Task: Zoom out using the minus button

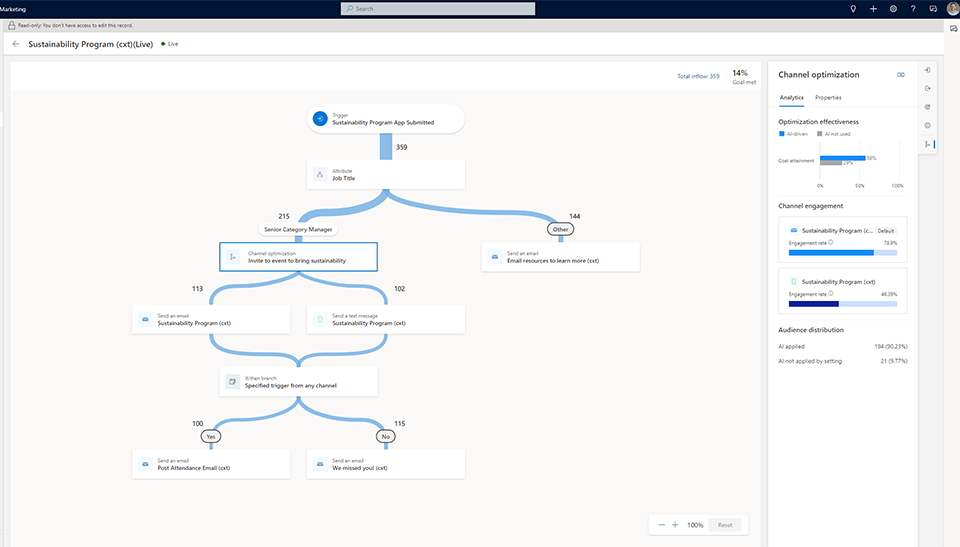Action: coord(661,525)
